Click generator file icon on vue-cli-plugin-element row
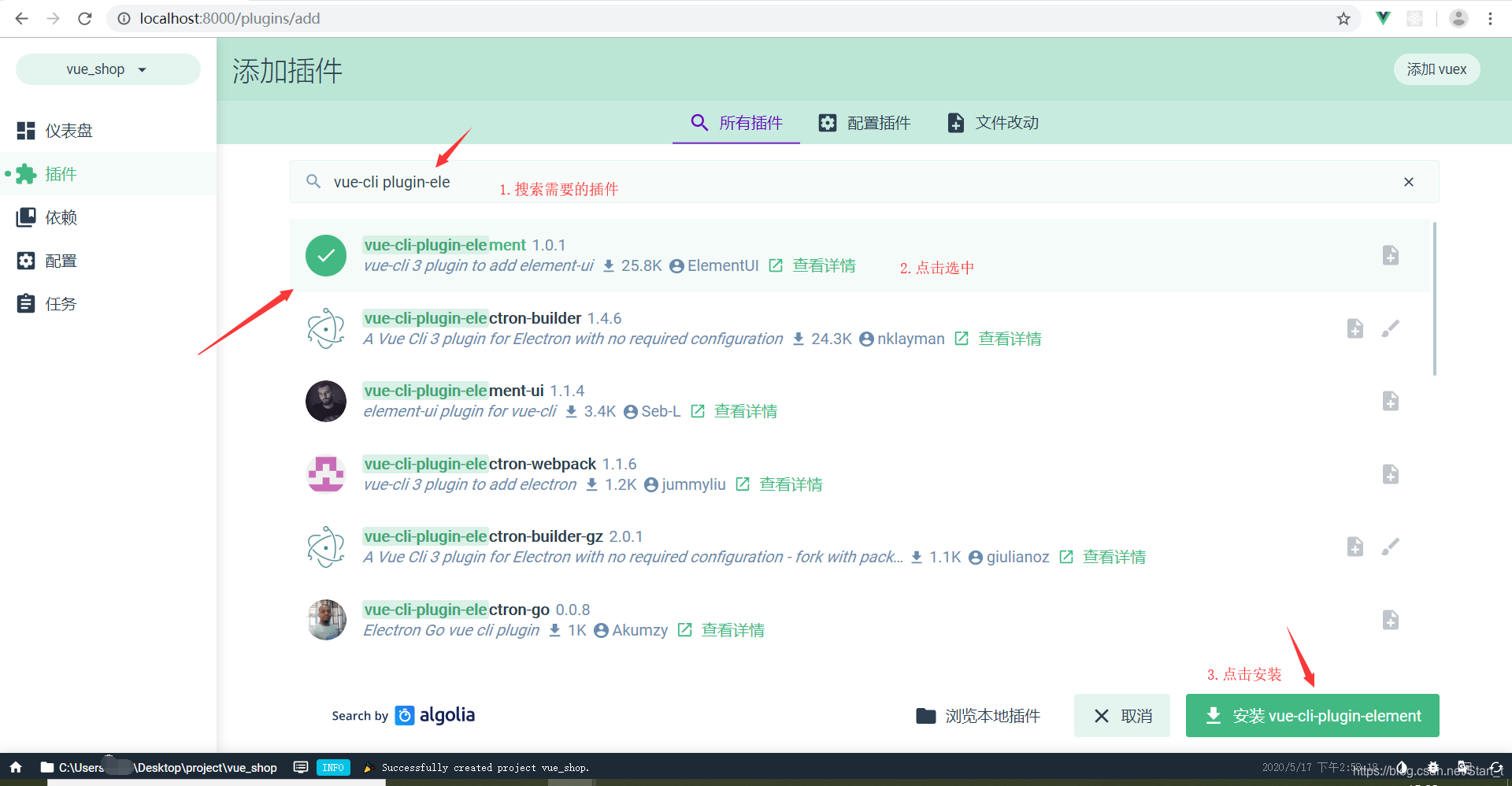The height and width of the screenshot is (786, 1512). click(1391, 255)
